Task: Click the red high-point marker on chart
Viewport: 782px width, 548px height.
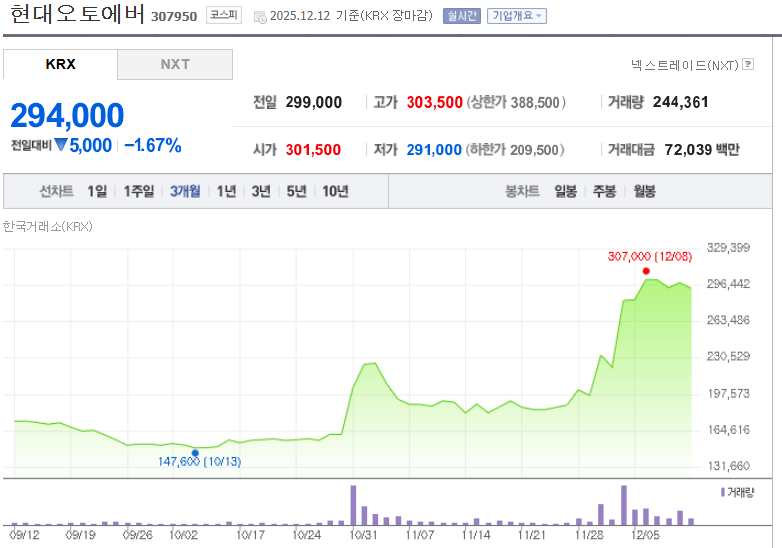Action: (646, 271)
